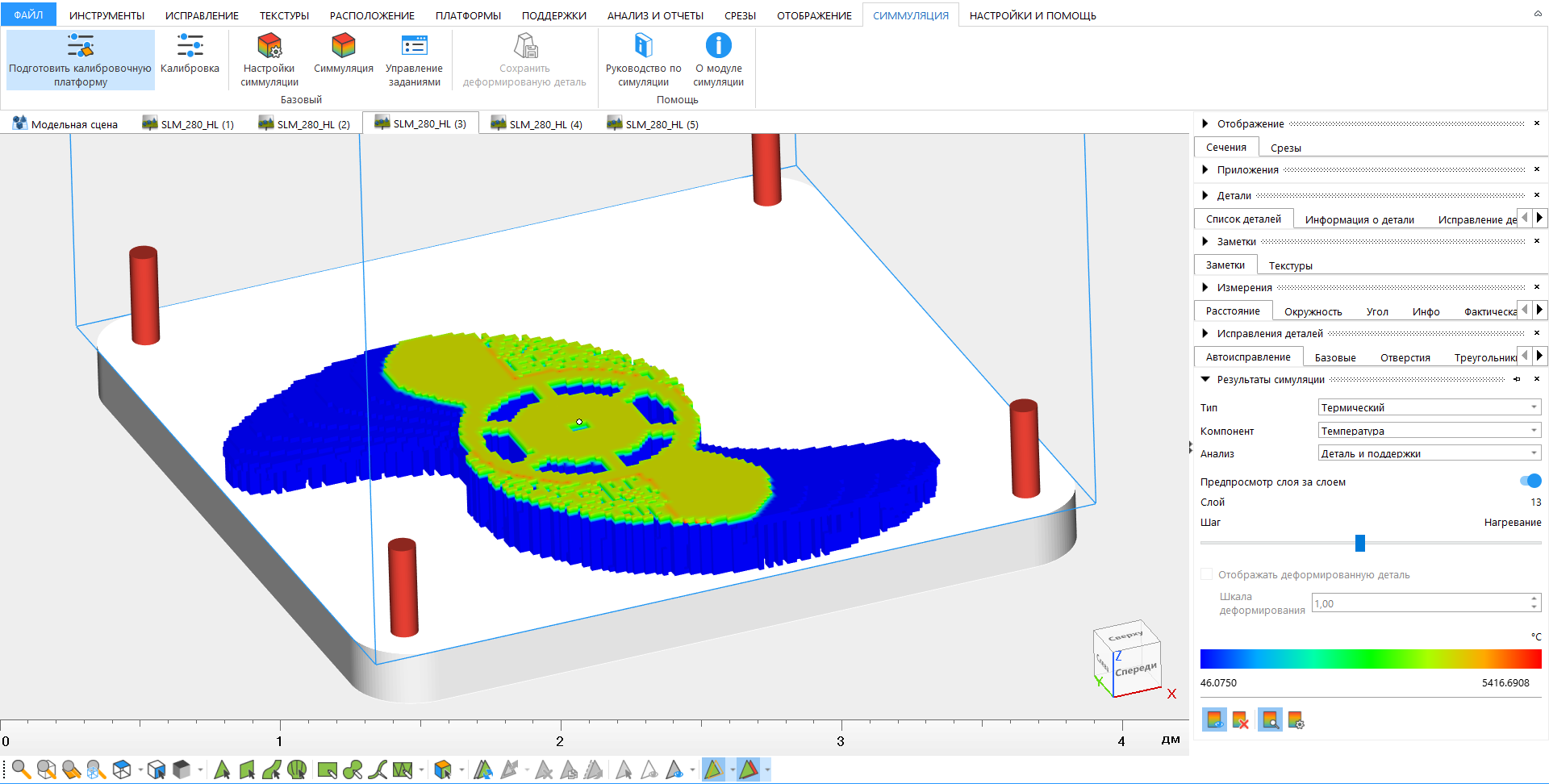Open Подготовить калибровочную платформу tool

tap(80, 60)
